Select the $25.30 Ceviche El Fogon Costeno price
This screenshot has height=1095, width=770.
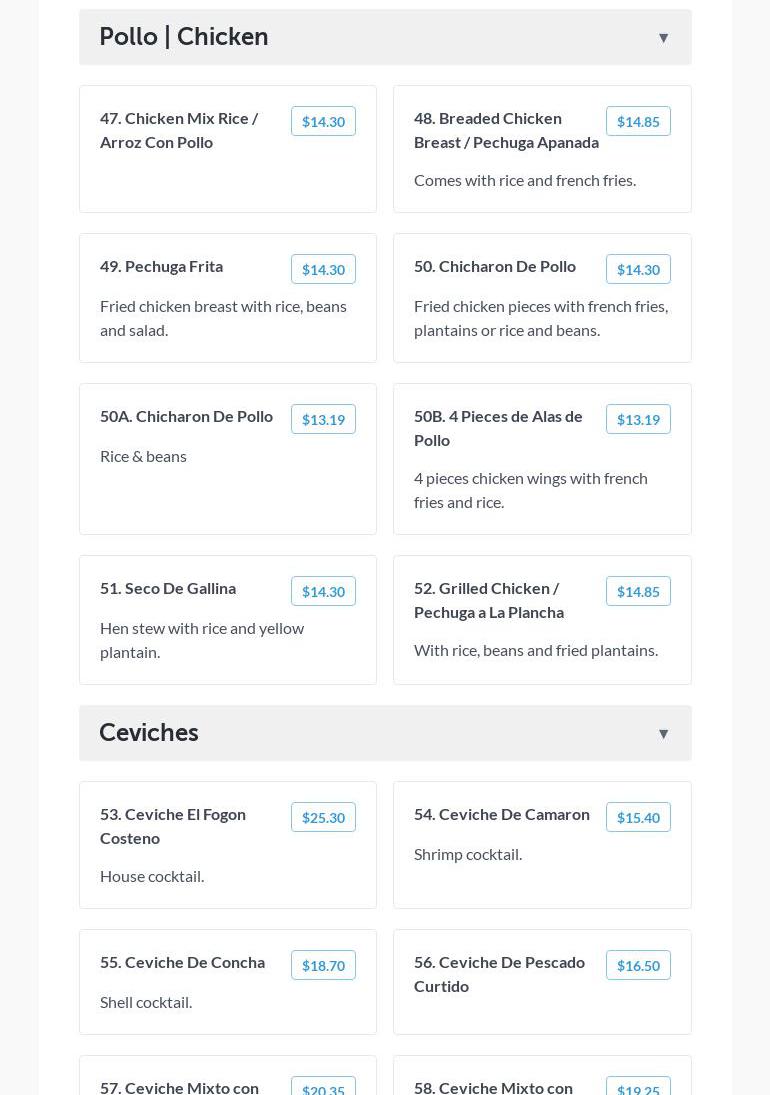[x=323, y=817]
